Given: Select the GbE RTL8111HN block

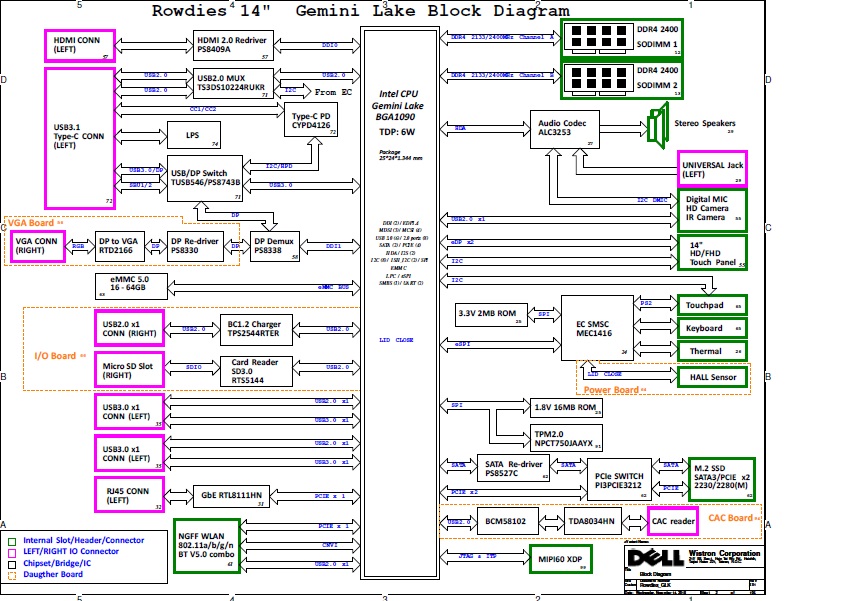Looking at the screenshot, I should click(231, 496).
